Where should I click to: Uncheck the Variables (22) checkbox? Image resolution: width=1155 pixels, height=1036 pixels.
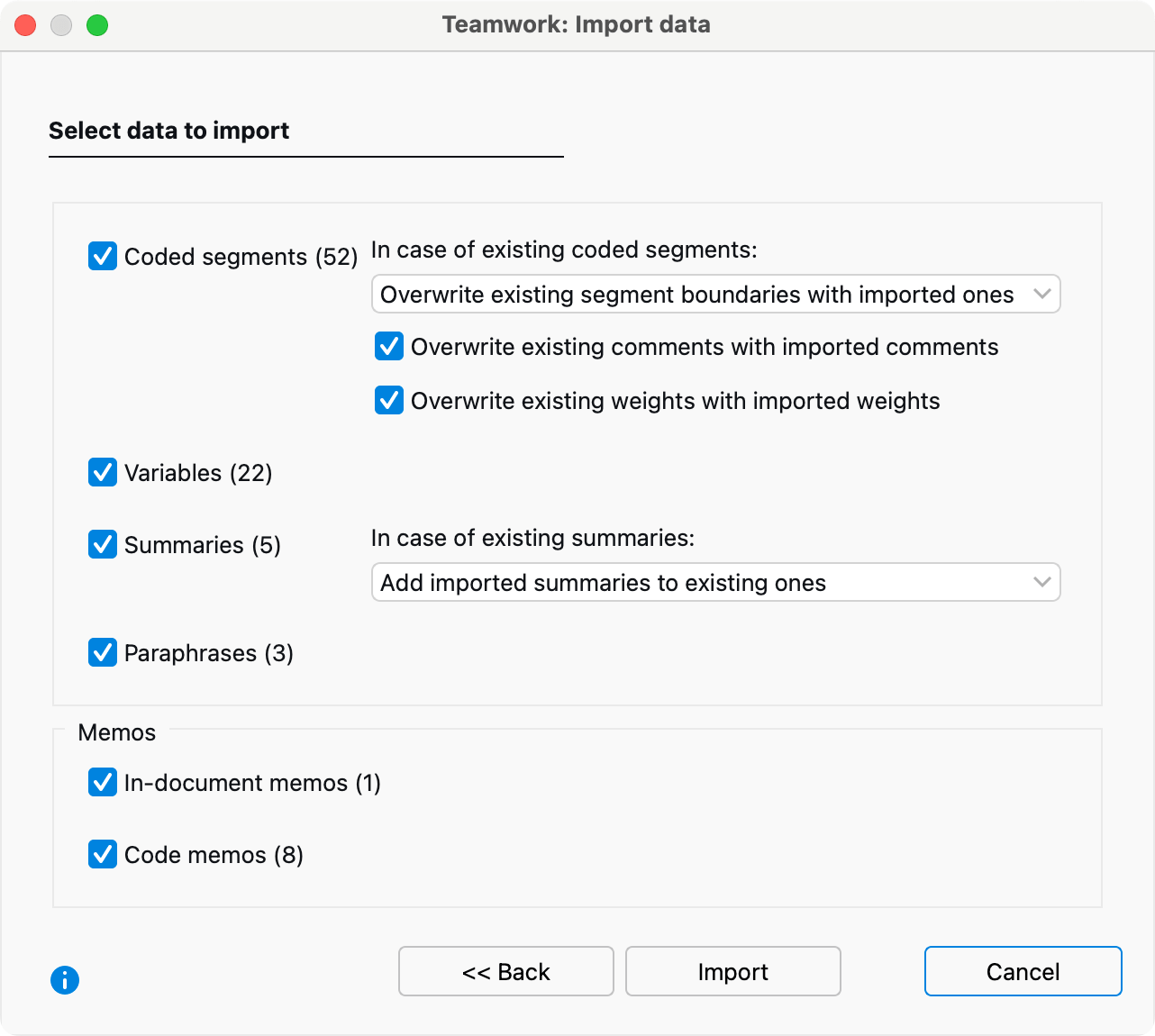point(103,473)
